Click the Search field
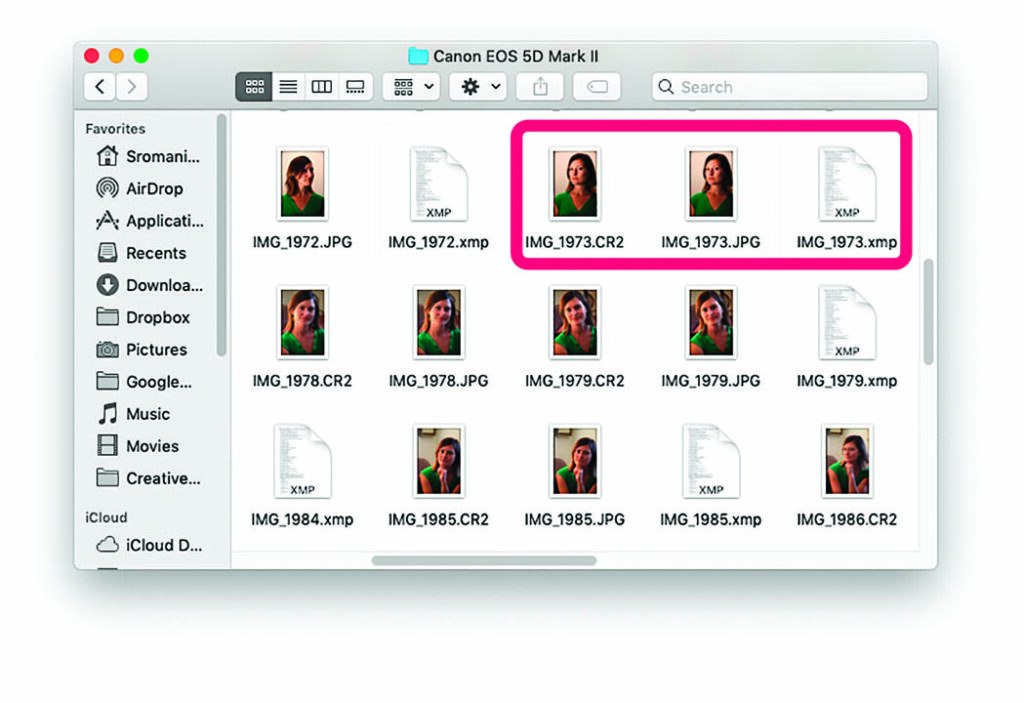Viewport: 1024px width, 703px height. pyautogui.click(x=790, y=87)
